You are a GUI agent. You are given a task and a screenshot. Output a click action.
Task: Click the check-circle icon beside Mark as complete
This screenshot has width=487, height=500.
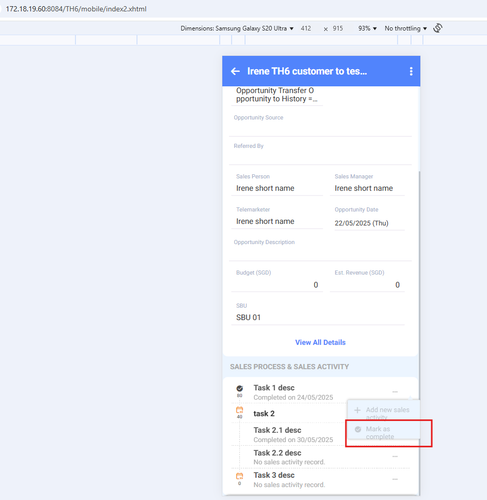pyautogui.click(x=358, y=429)
